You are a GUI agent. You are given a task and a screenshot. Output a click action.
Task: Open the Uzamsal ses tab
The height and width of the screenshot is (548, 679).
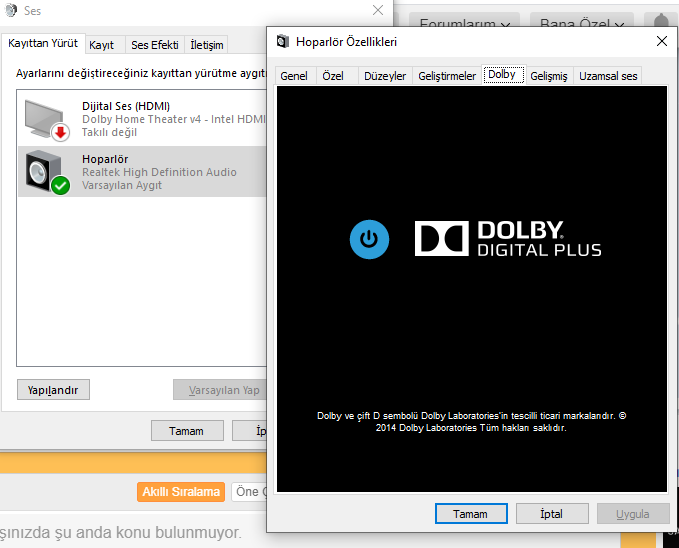coord(607,76)
